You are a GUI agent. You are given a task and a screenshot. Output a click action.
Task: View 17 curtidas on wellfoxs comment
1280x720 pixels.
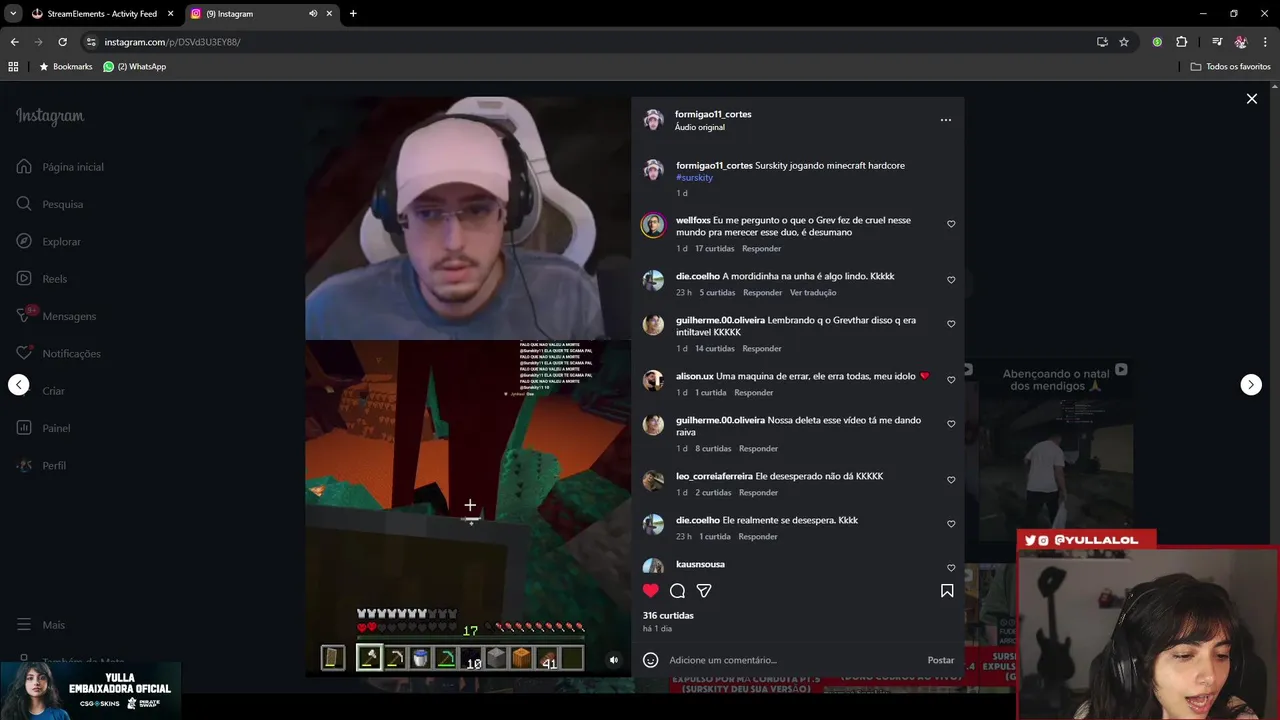click(x=715, y=248)
